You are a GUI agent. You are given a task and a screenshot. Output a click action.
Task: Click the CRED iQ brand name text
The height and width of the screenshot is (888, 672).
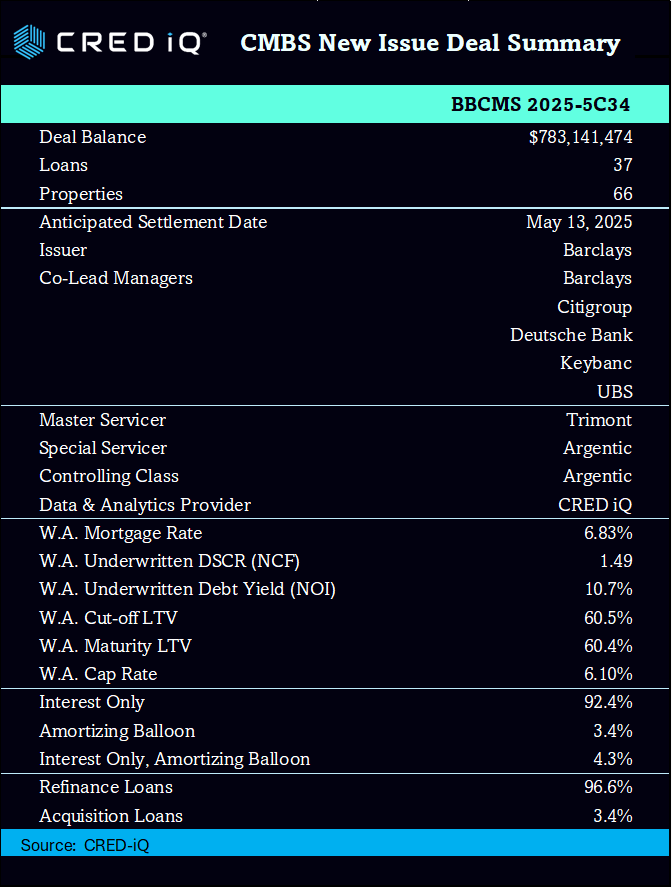click(x=131, y=43)
